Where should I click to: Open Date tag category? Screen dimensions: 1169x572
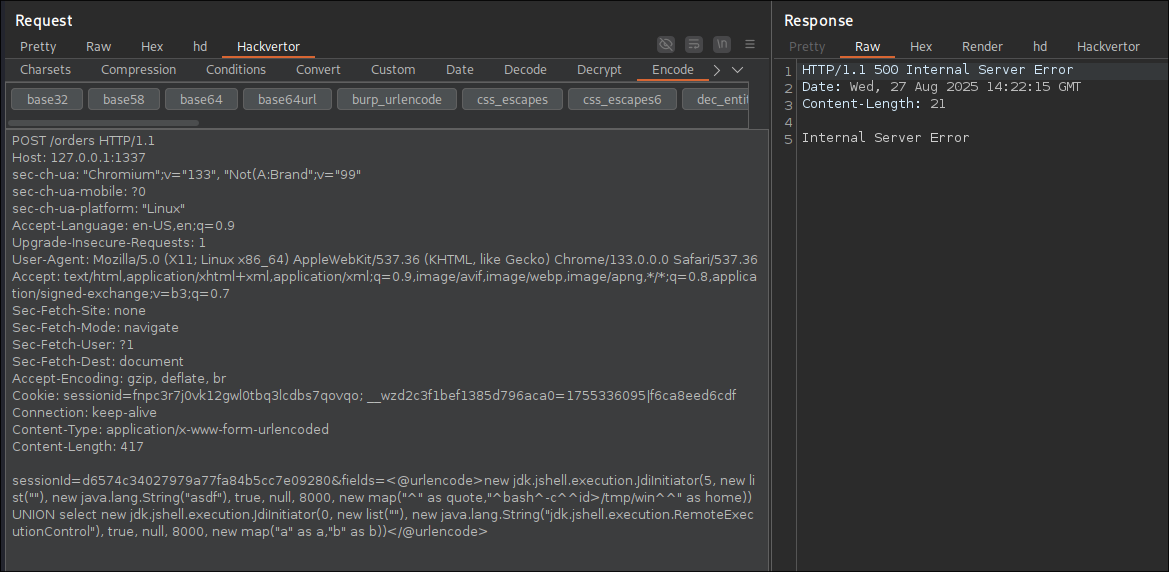pyautogui.click(x=460, y=69)
